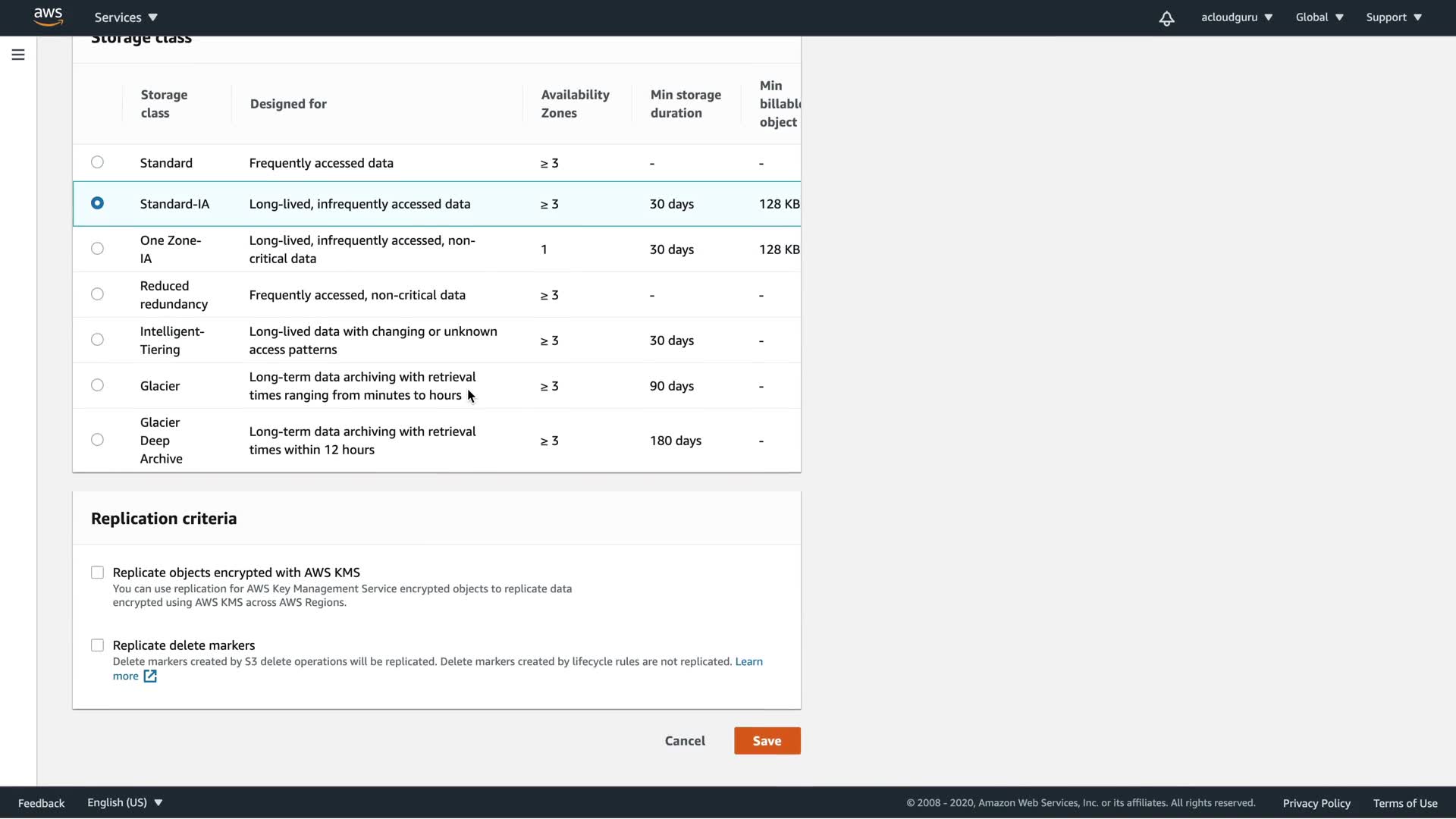Enable Replicate objects encrypted with AWS KMS

pyautogui.click(x=97, y=573)
